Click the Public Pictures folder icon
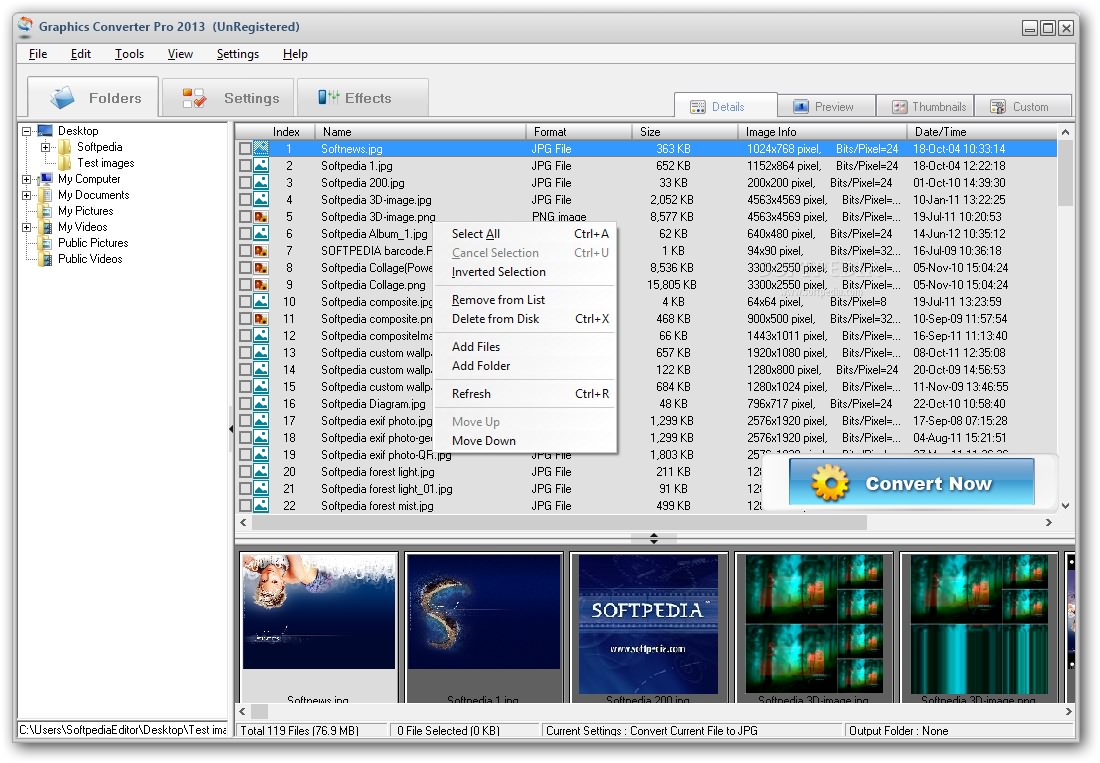Viewport: 1100px width, 763px height. click(45, 243)
